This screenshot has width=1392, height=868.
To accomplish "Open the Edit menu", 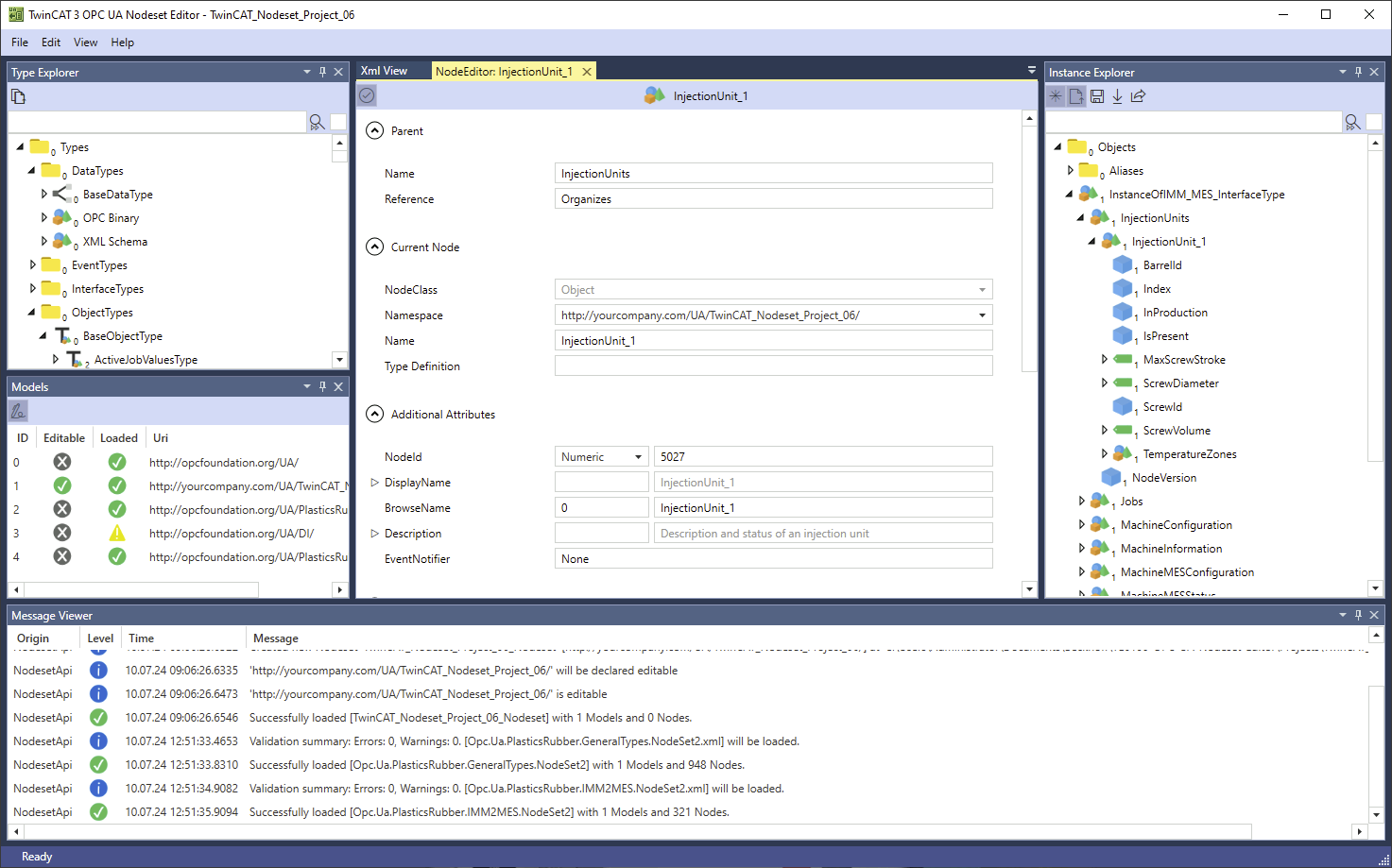I will tap(51, 43).
